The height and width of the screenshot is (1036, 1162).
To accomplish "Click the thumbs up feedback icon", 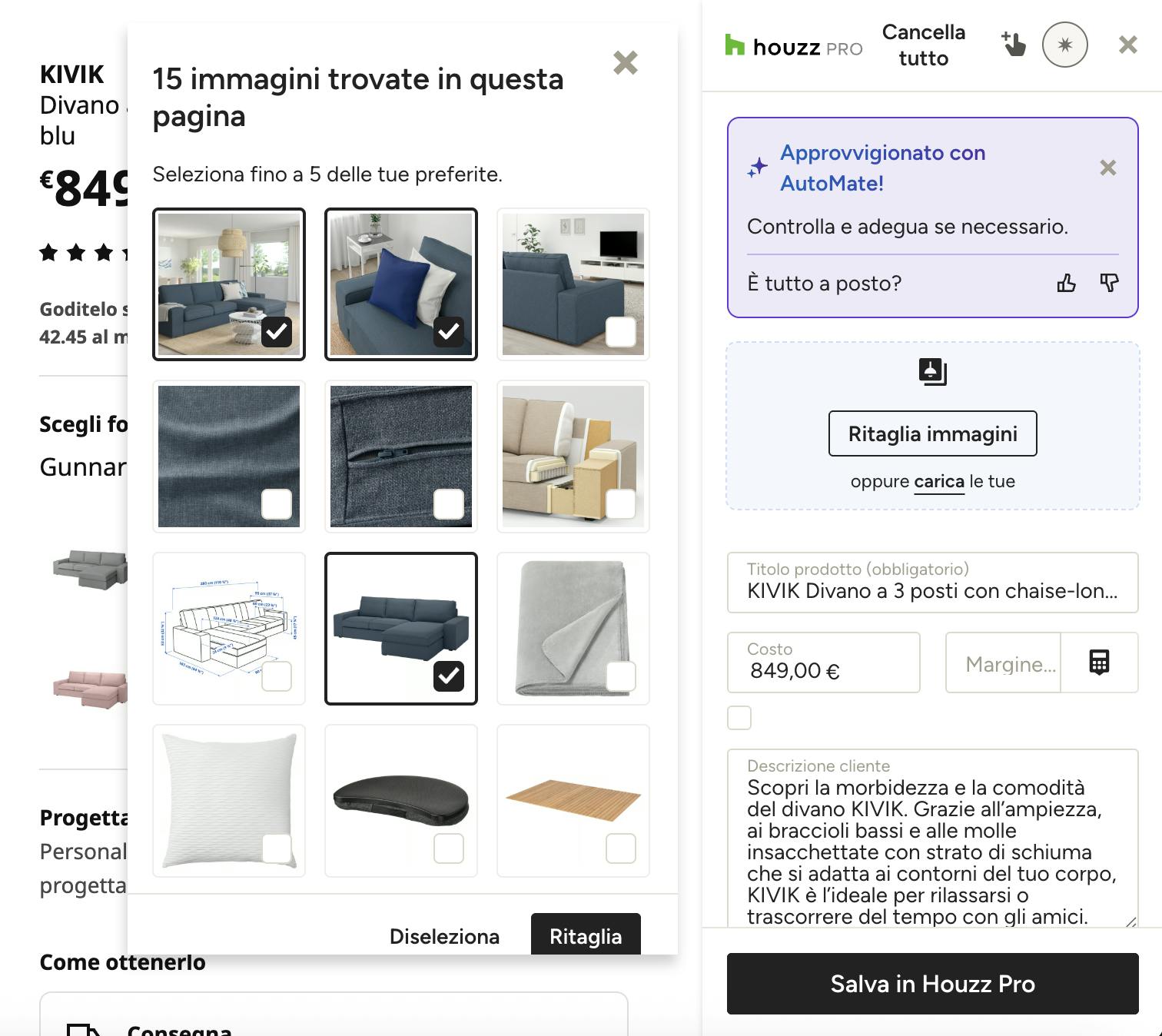I will pyautogui.click(x=1066, y=284).
